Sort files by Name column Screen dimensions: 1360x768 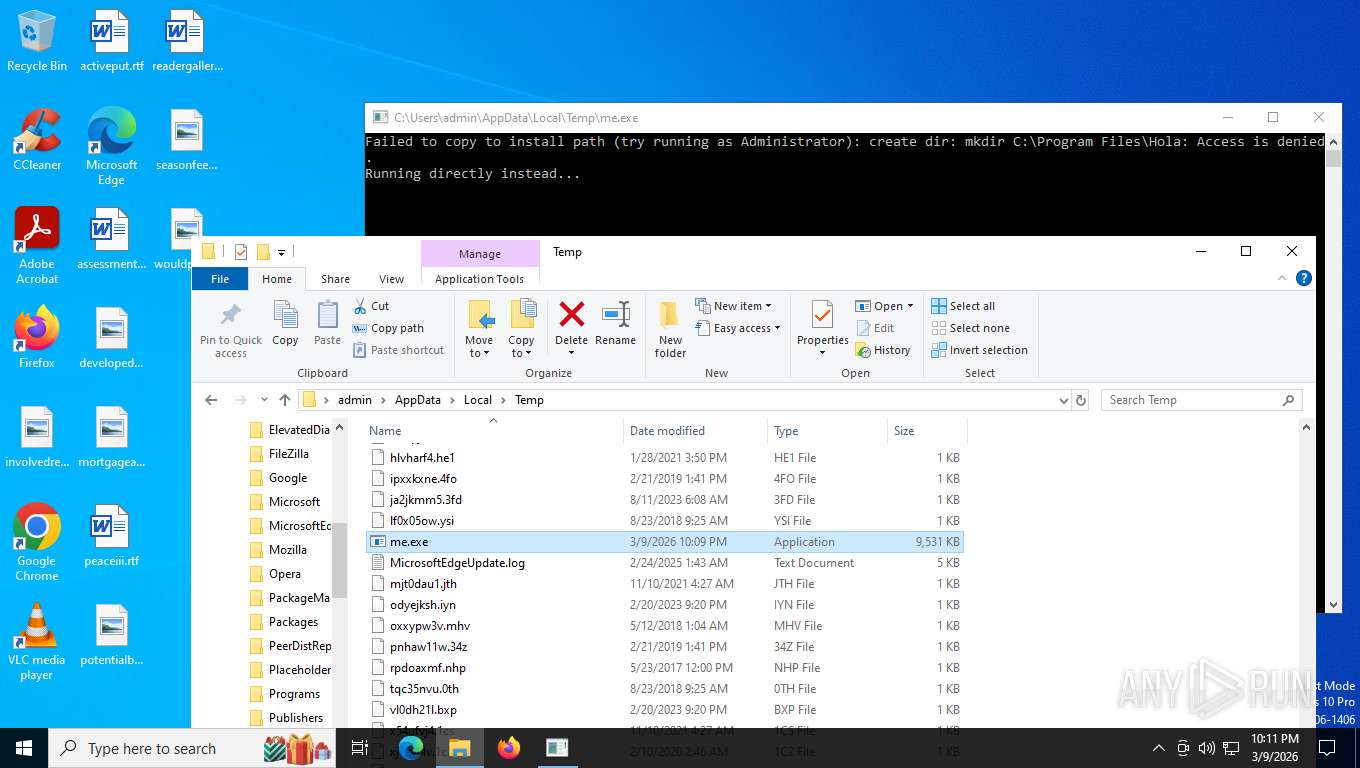click(492, 431)
